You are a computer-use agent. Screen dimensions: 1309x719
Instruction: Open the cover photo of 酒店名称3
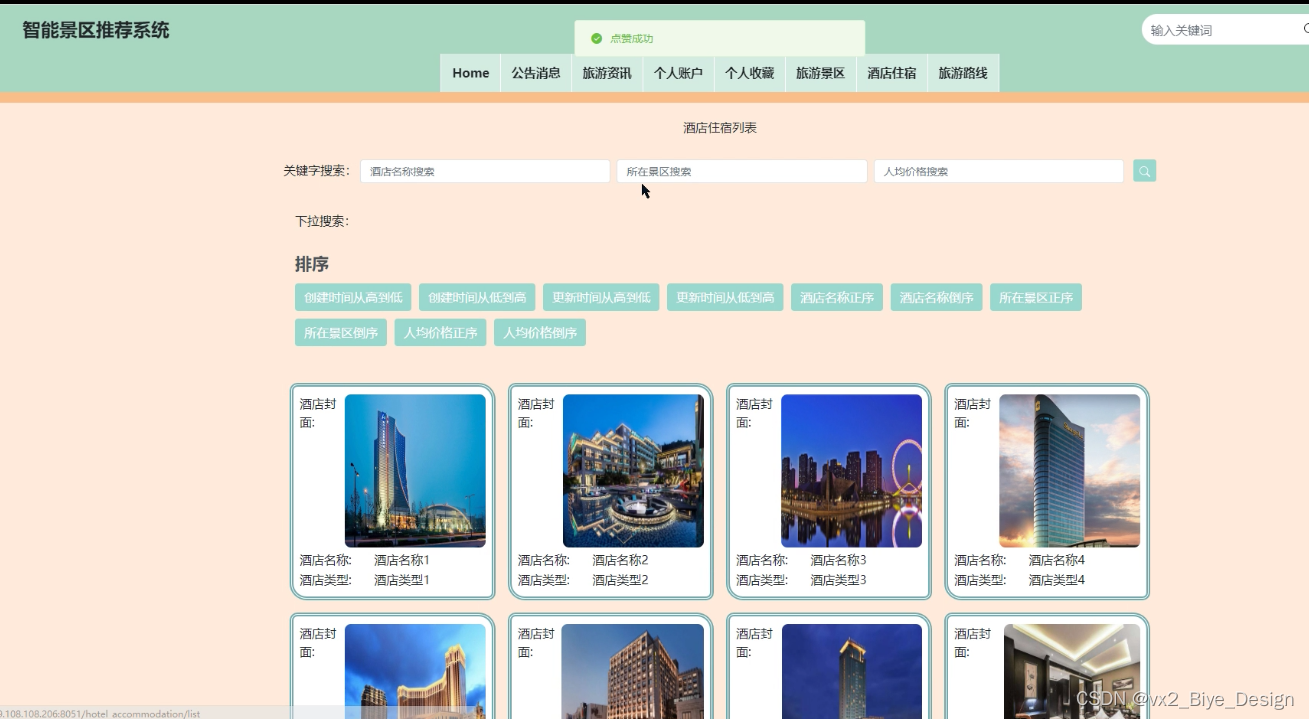click(x=851, y=470)
